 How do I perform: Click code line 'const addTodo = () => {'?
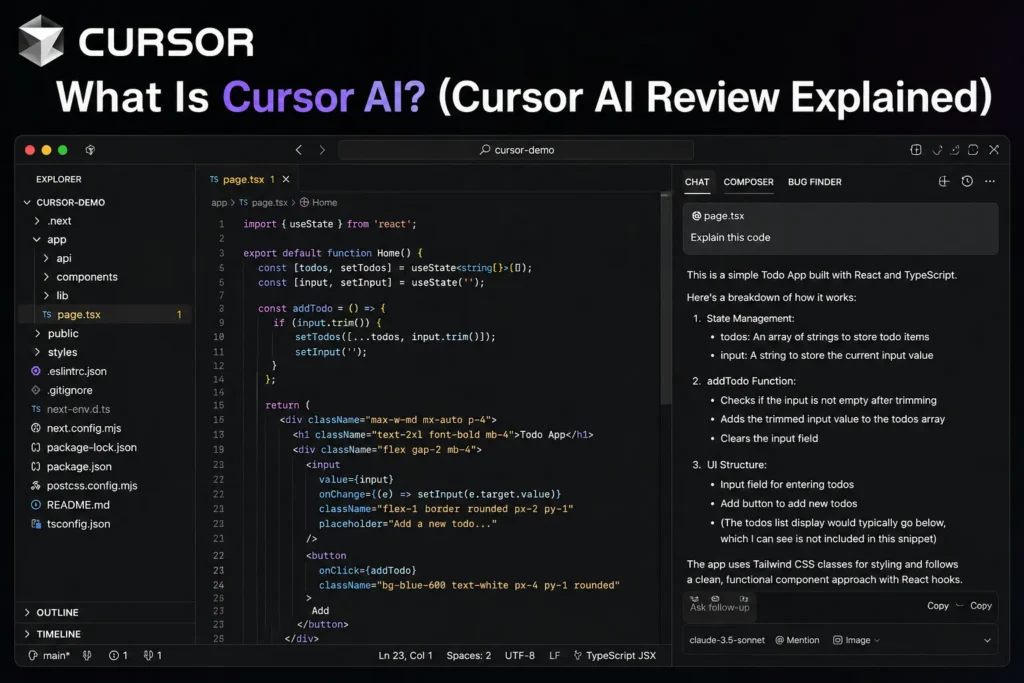click(x=321, y=308)
